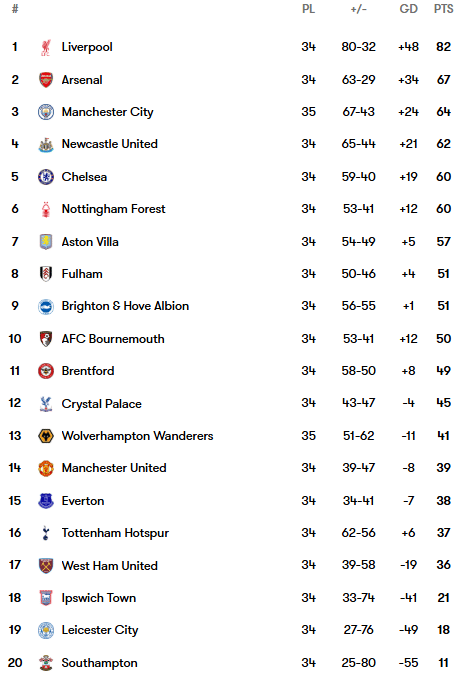The height and width of the screenshot is (681, 462).
Task: Click the Liverpool club crest
Action: click(46, 47)
